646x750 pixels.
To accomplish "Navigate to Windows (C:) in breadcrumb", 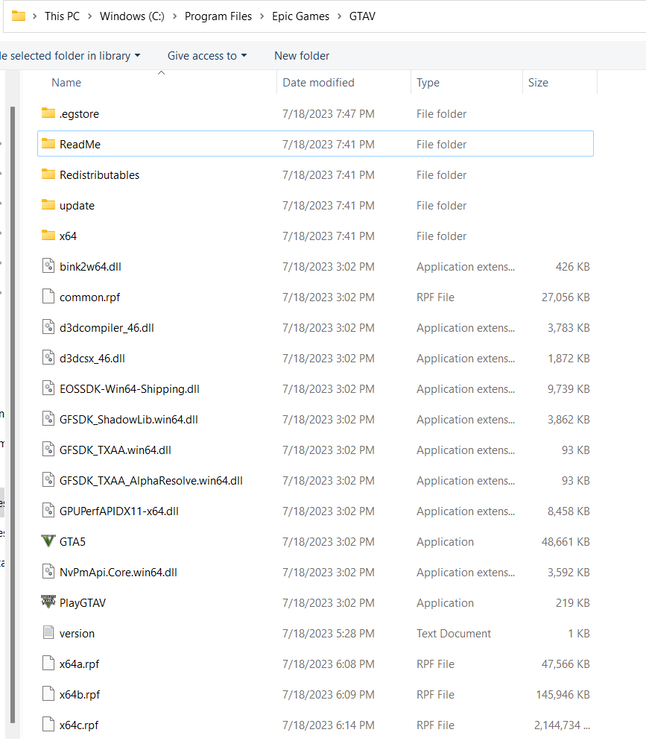I will [x=132, y=16].
